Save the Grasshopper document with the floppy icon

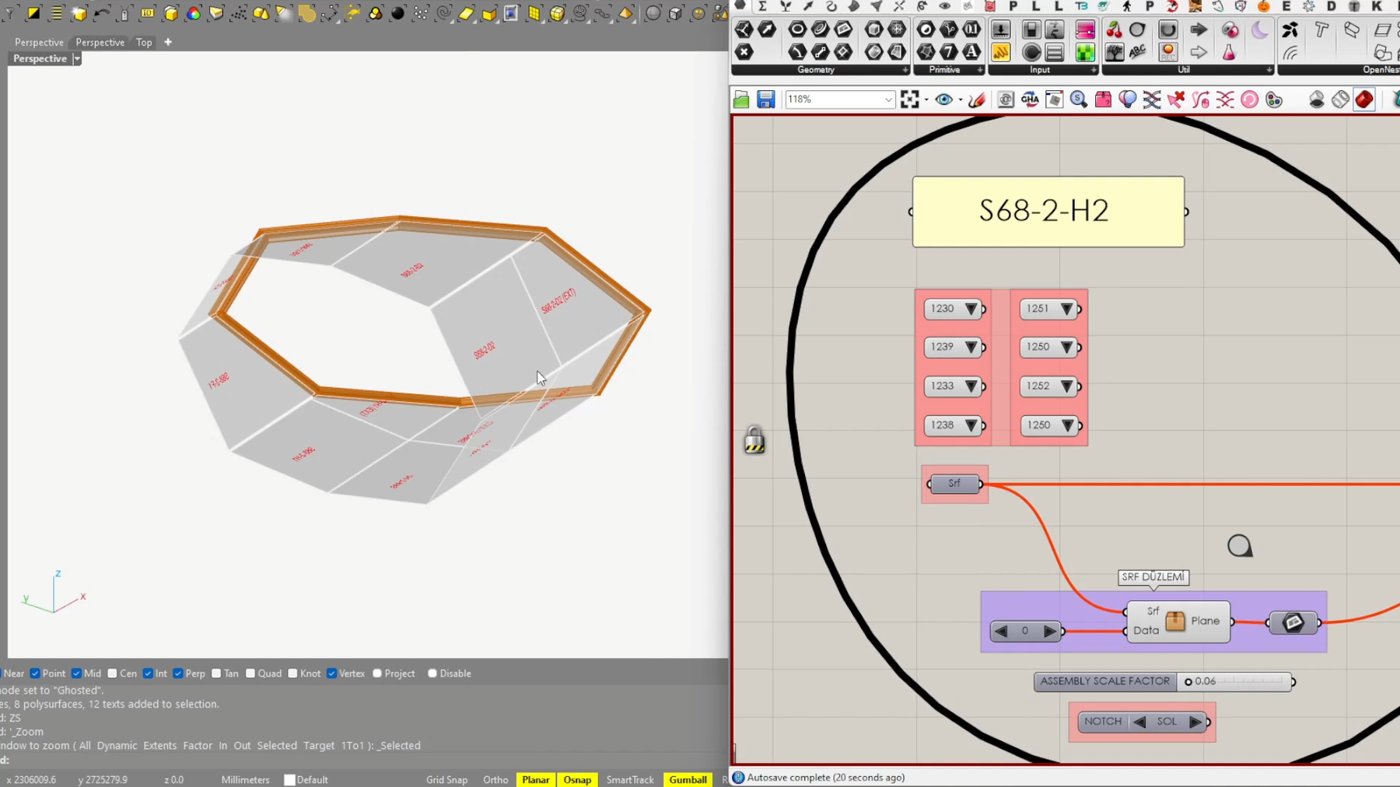(765, 100)
